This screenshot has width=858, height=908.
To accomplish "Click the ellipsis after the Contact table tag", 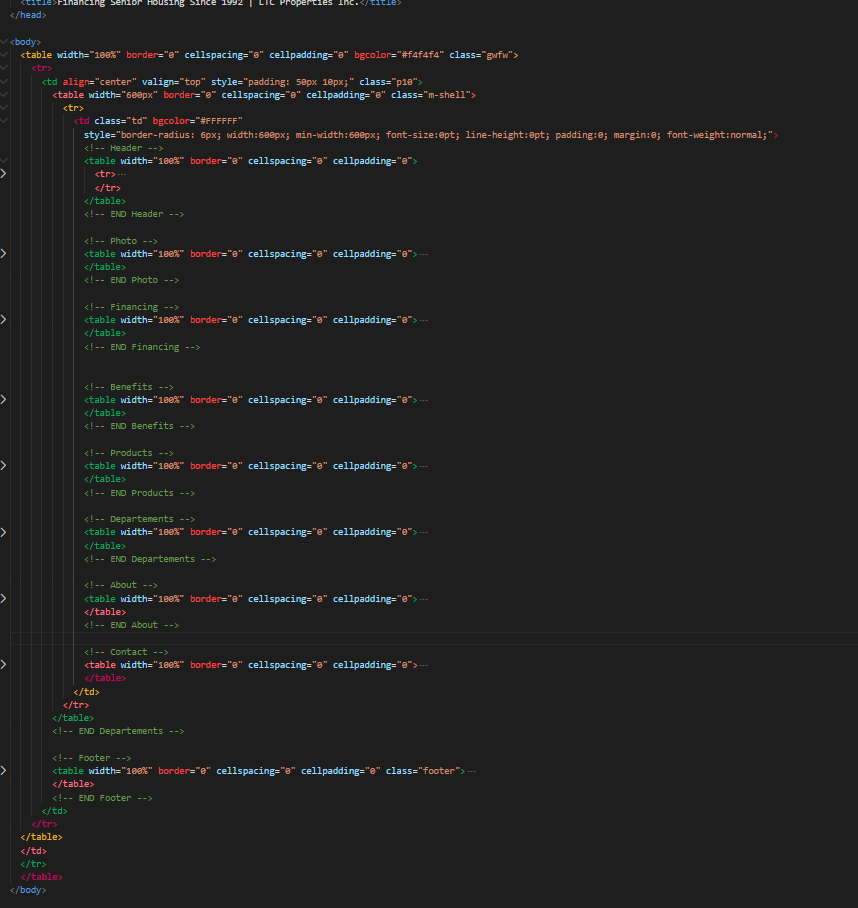I will pyautogui.click(x=424, y=665).
